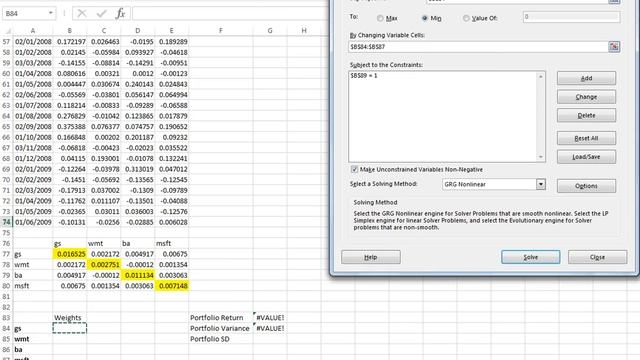640x360 pixels.
Task: Click yellow cell 0.016525 in gs row
Action: 70,254
